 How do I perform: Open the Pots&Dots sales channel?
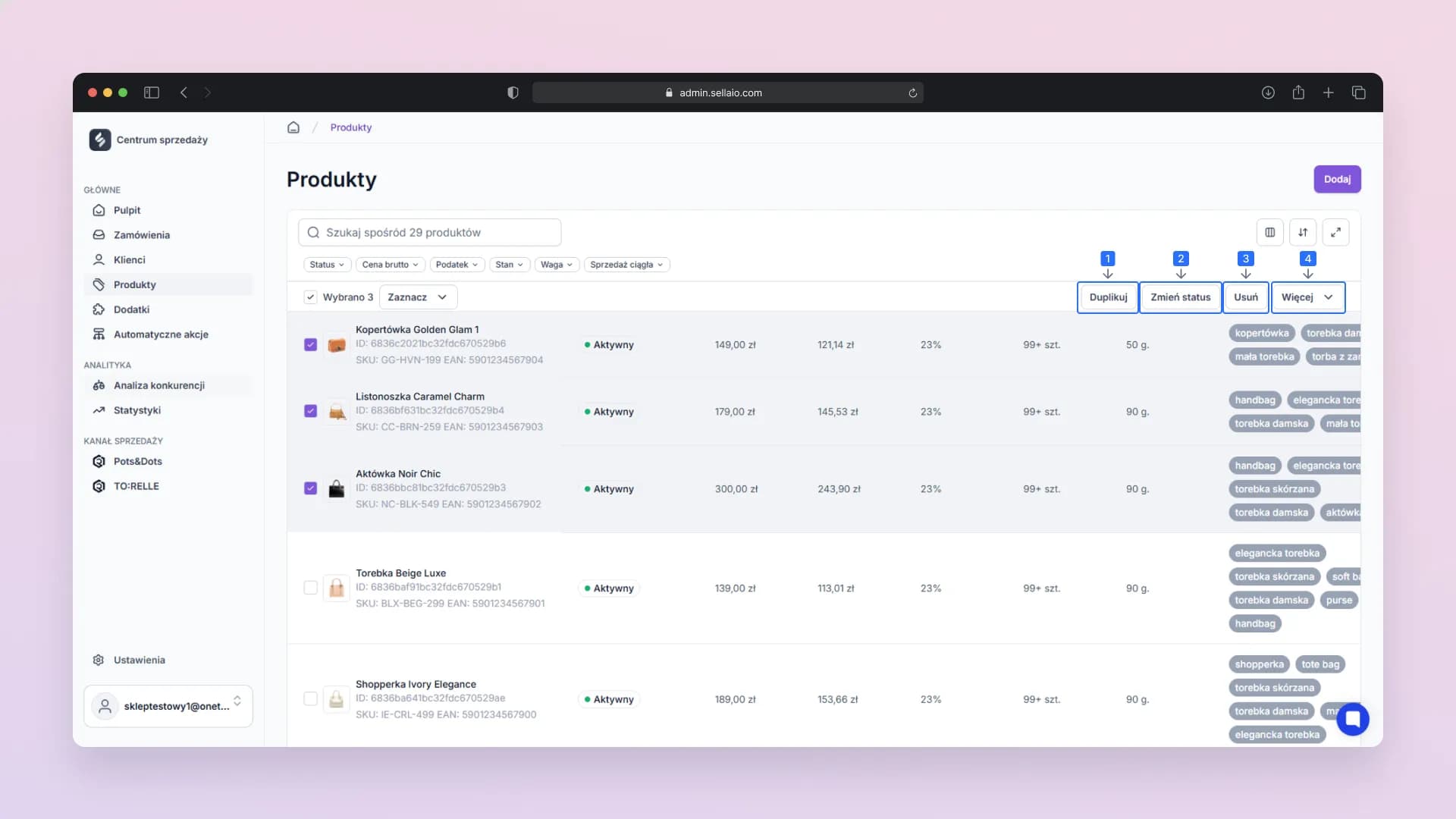[168, 461]
